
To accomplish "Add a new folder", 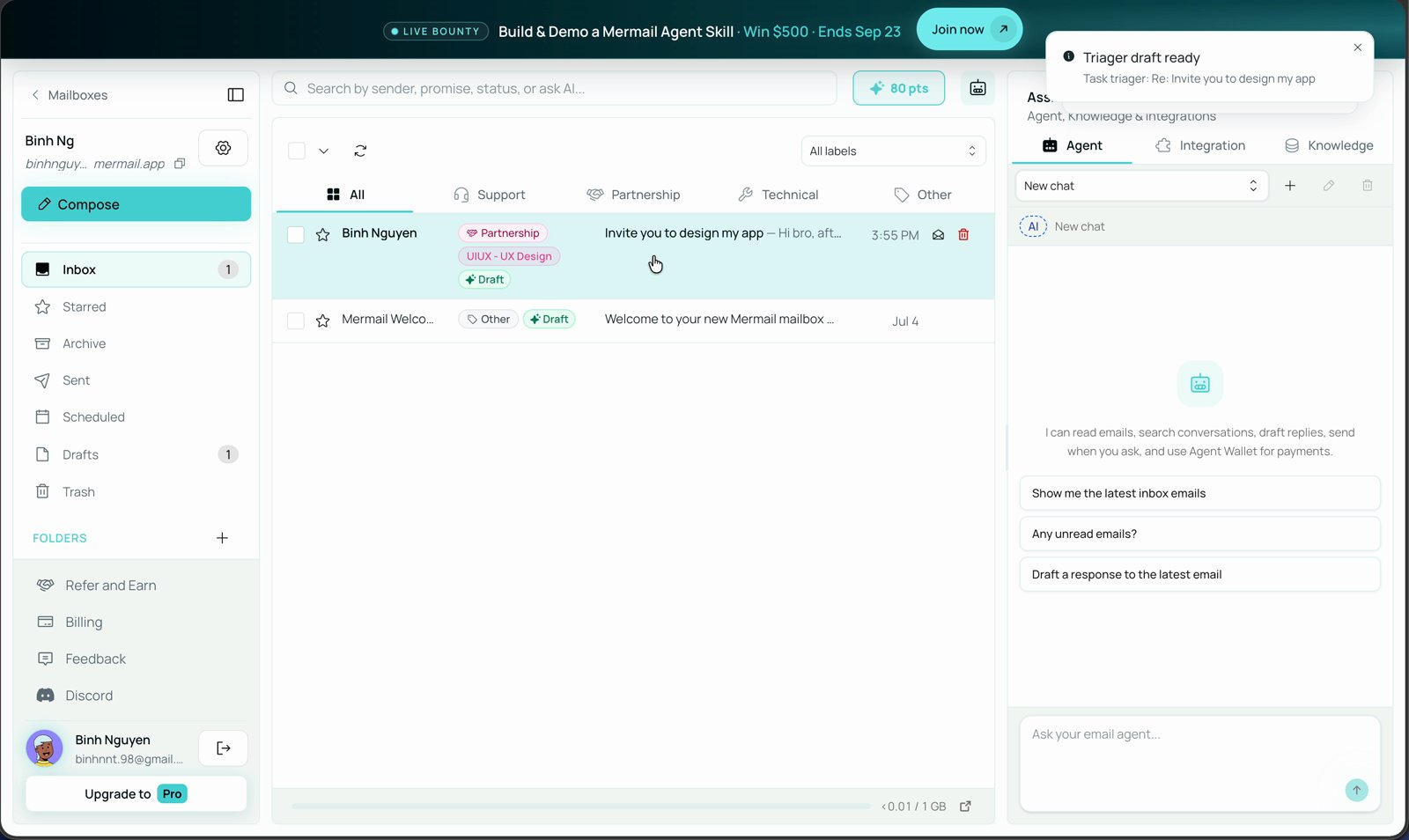I will tap(222, 538).
